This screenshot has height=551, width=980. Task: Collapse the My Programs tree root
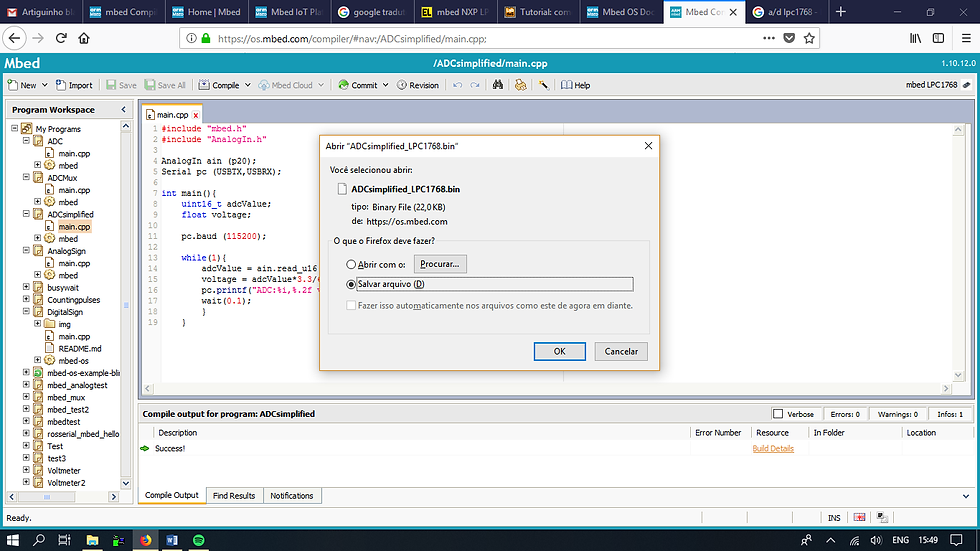click(14, 128)
